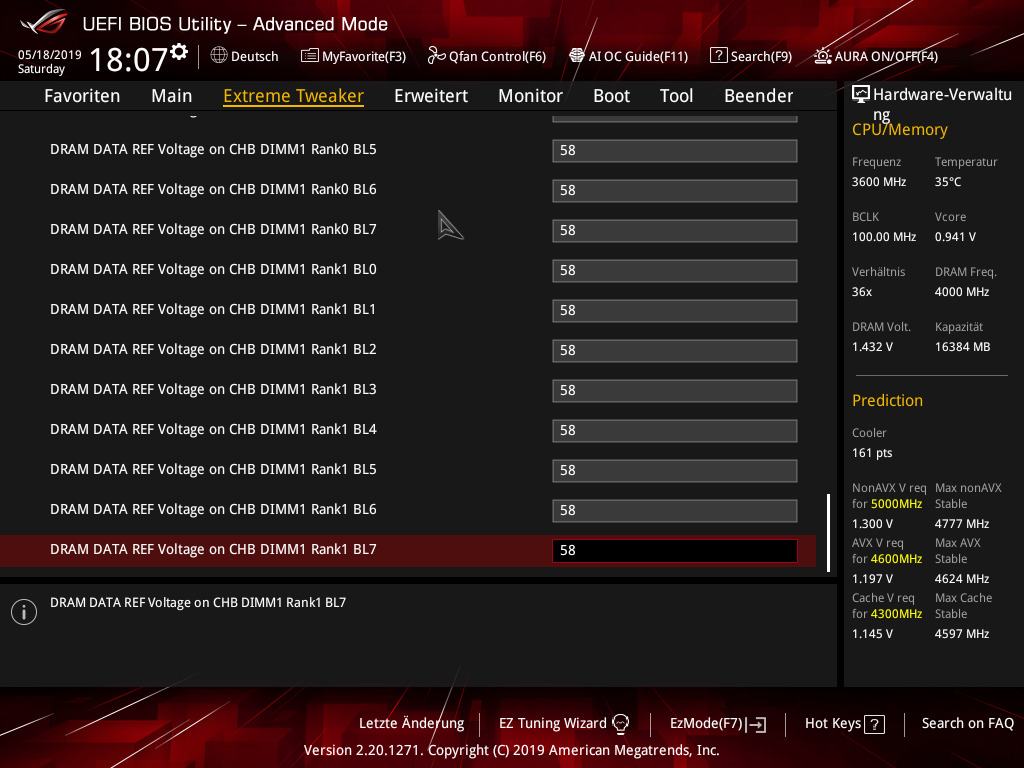Select the CHB DIMM1 Rank1 BL1 label
This screenshot has height=768, width=1024.
(213, 309)
